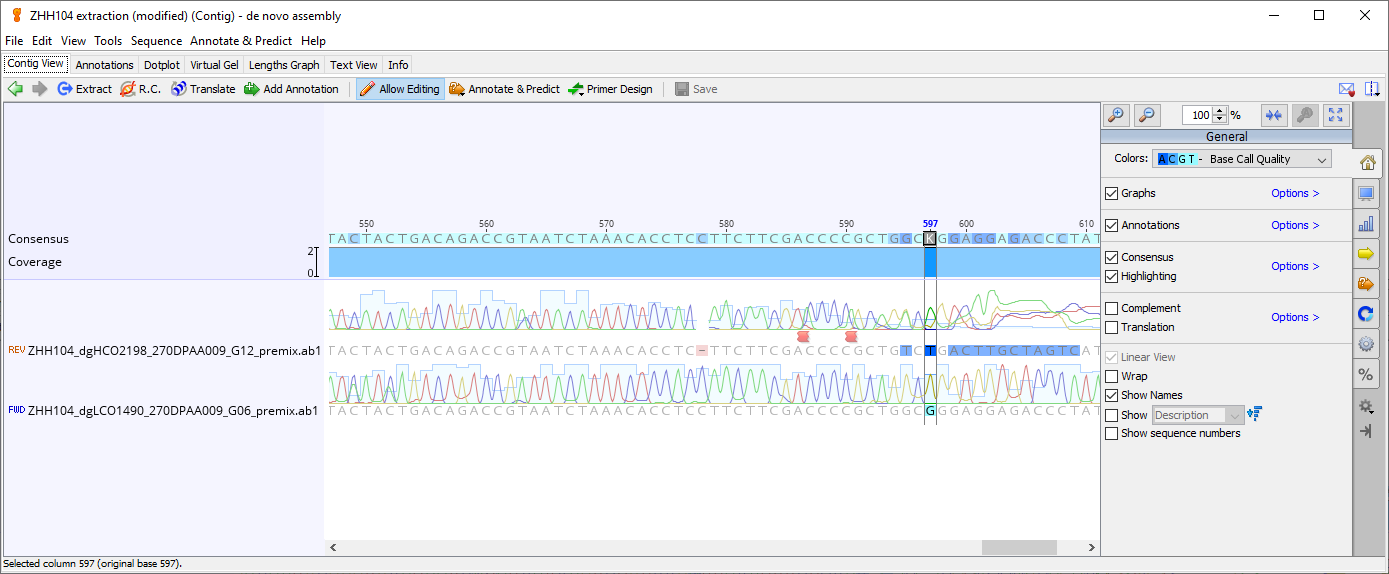Switch to the Virtual Gel tab
The image size is (1389, 574).
pos(215,65)
